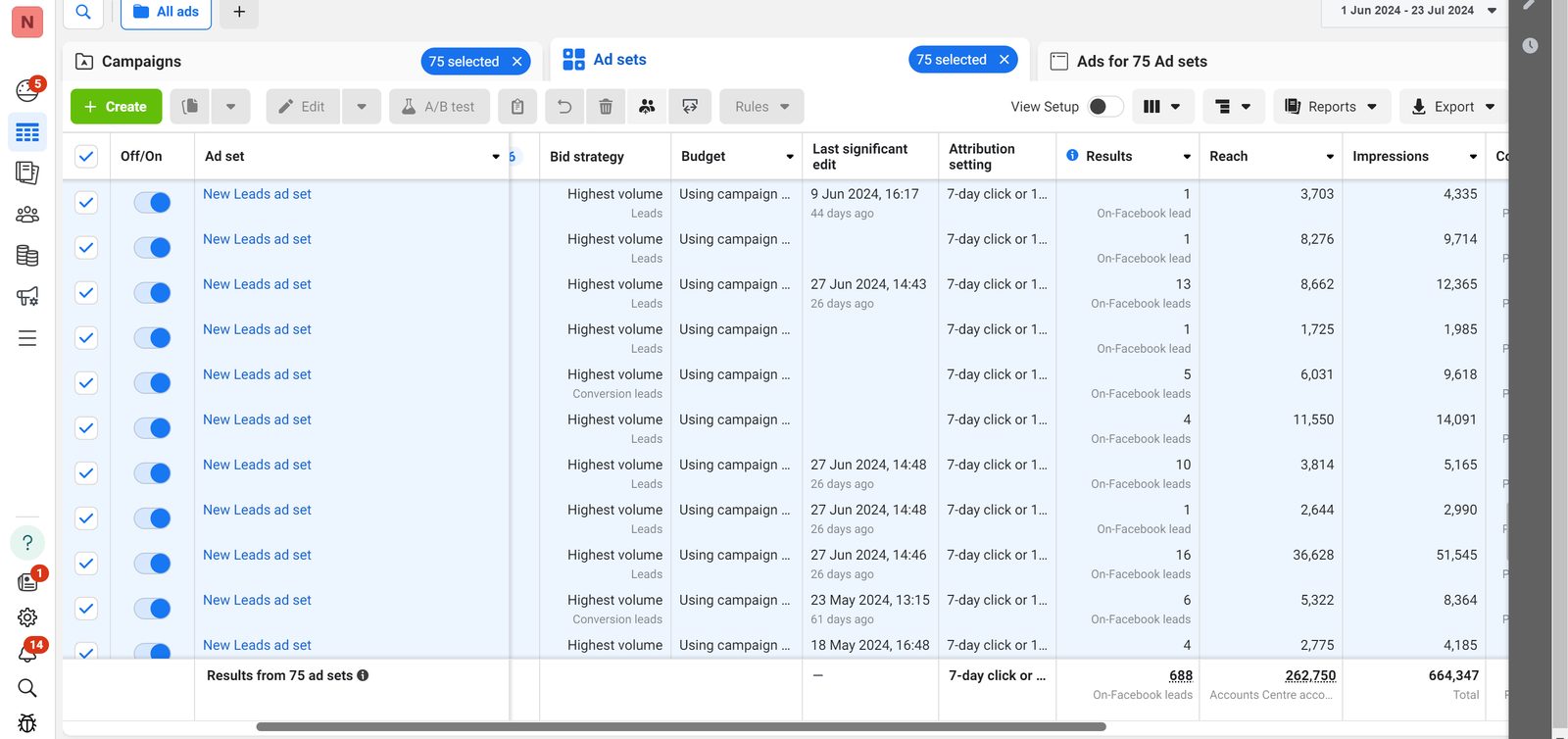The width and height of the screenshot is (1568, 739).
Task: Click the A/B test button
Action: click(439, 107)
